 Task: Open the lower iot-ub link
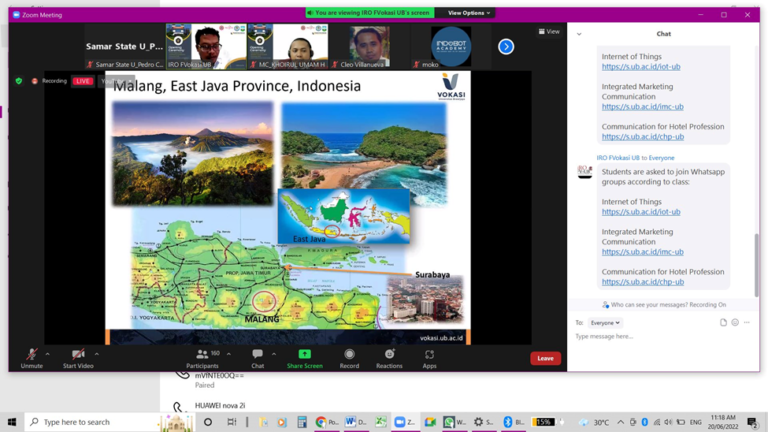point(641,212)
